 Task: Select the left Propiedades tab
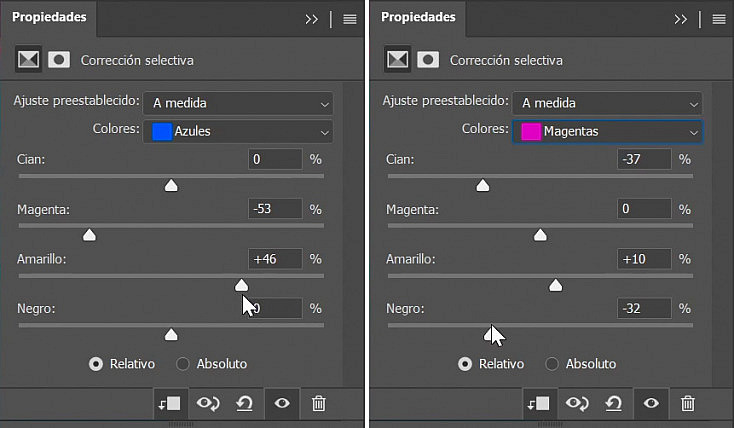(x=49, y=17)
